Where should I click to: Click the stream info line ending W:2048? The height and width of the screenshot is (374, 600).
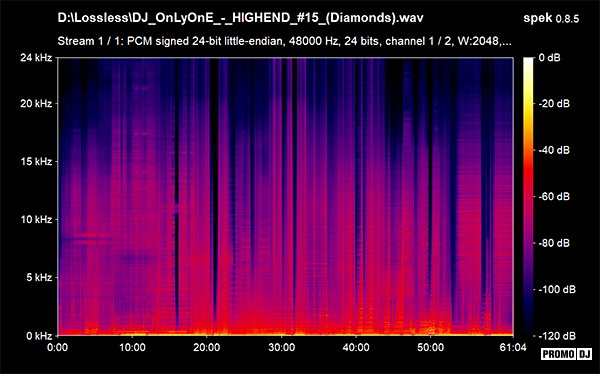coord(284,41)
